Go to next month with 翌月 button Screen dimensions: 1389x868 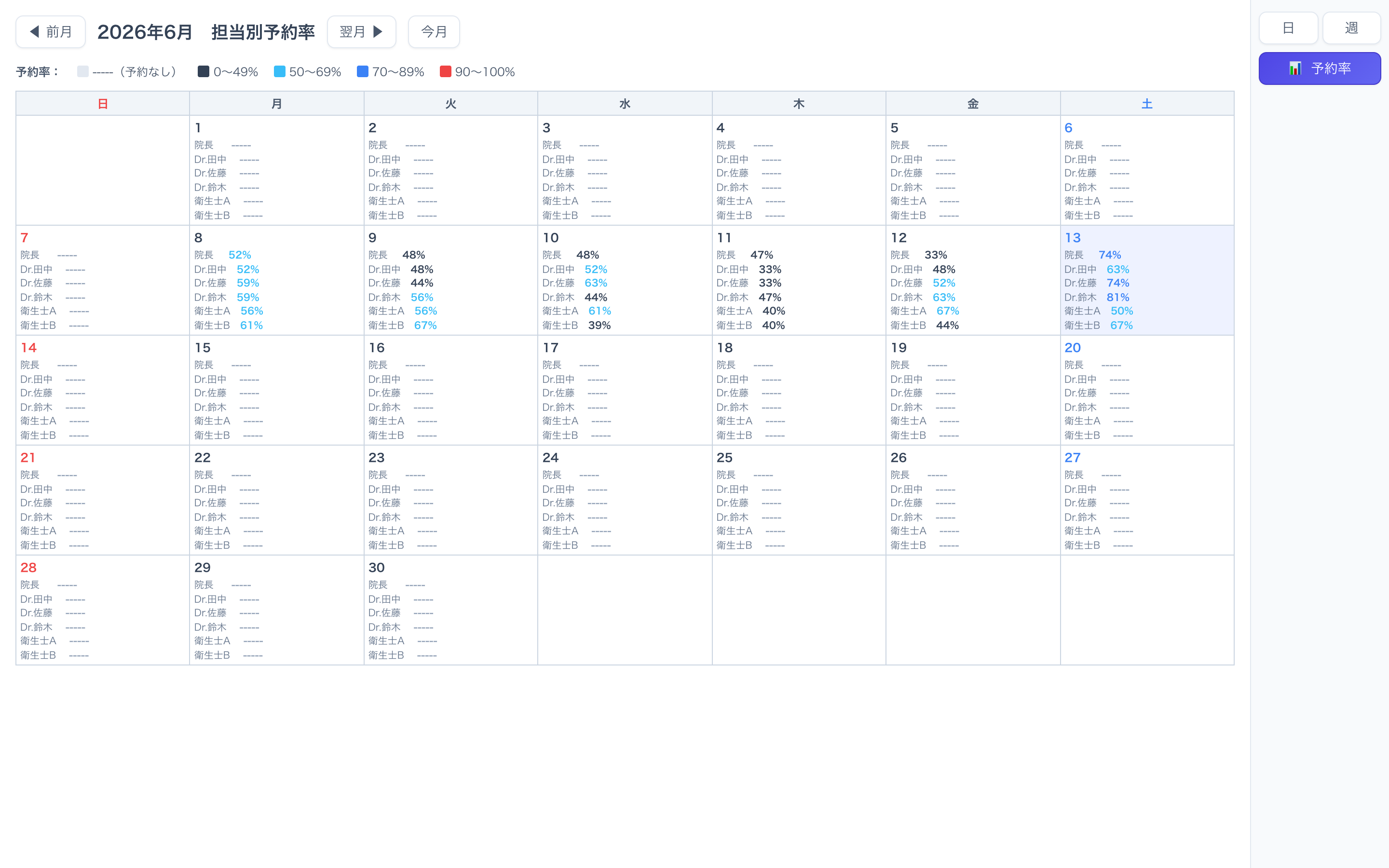coord(362,31)
